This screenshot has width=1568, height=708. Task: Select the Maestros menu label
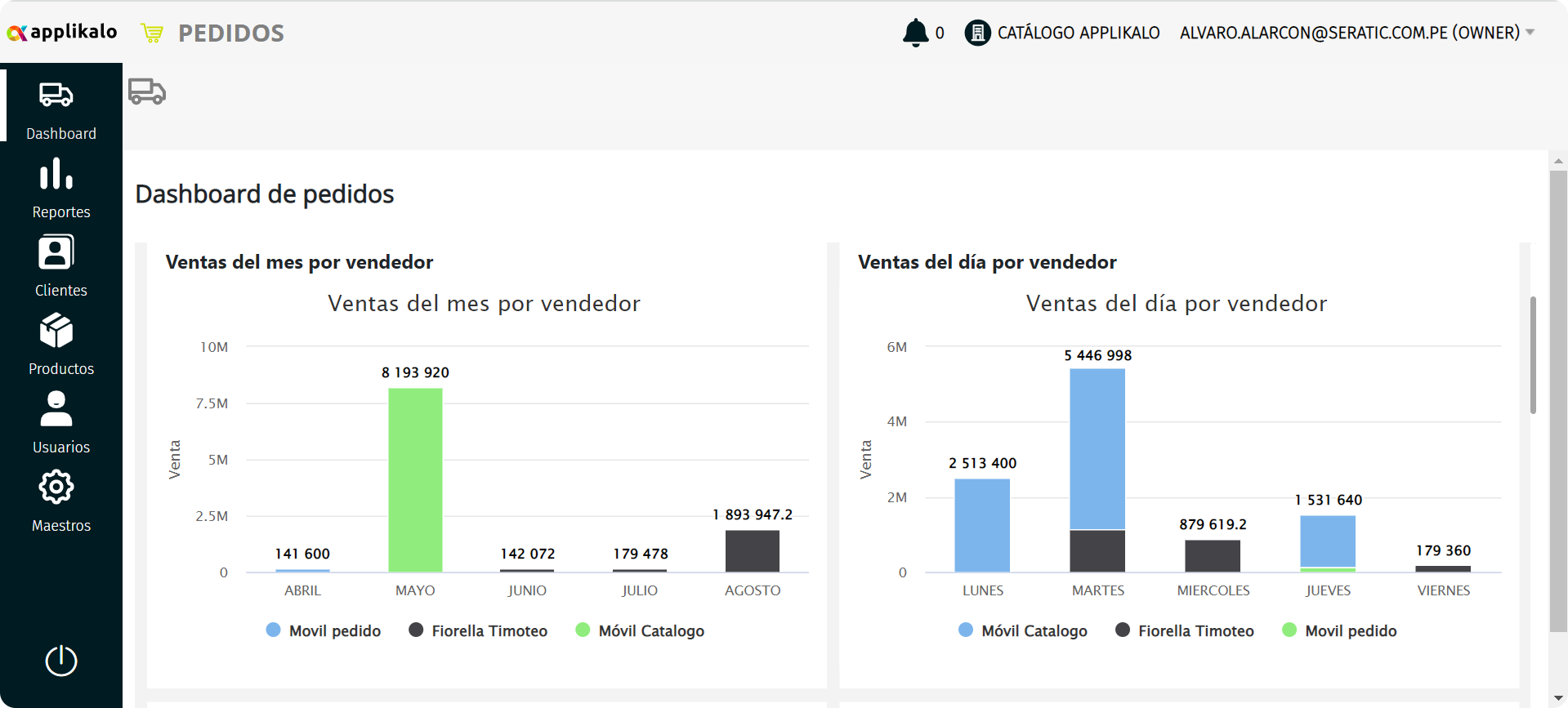pos(61,525)
